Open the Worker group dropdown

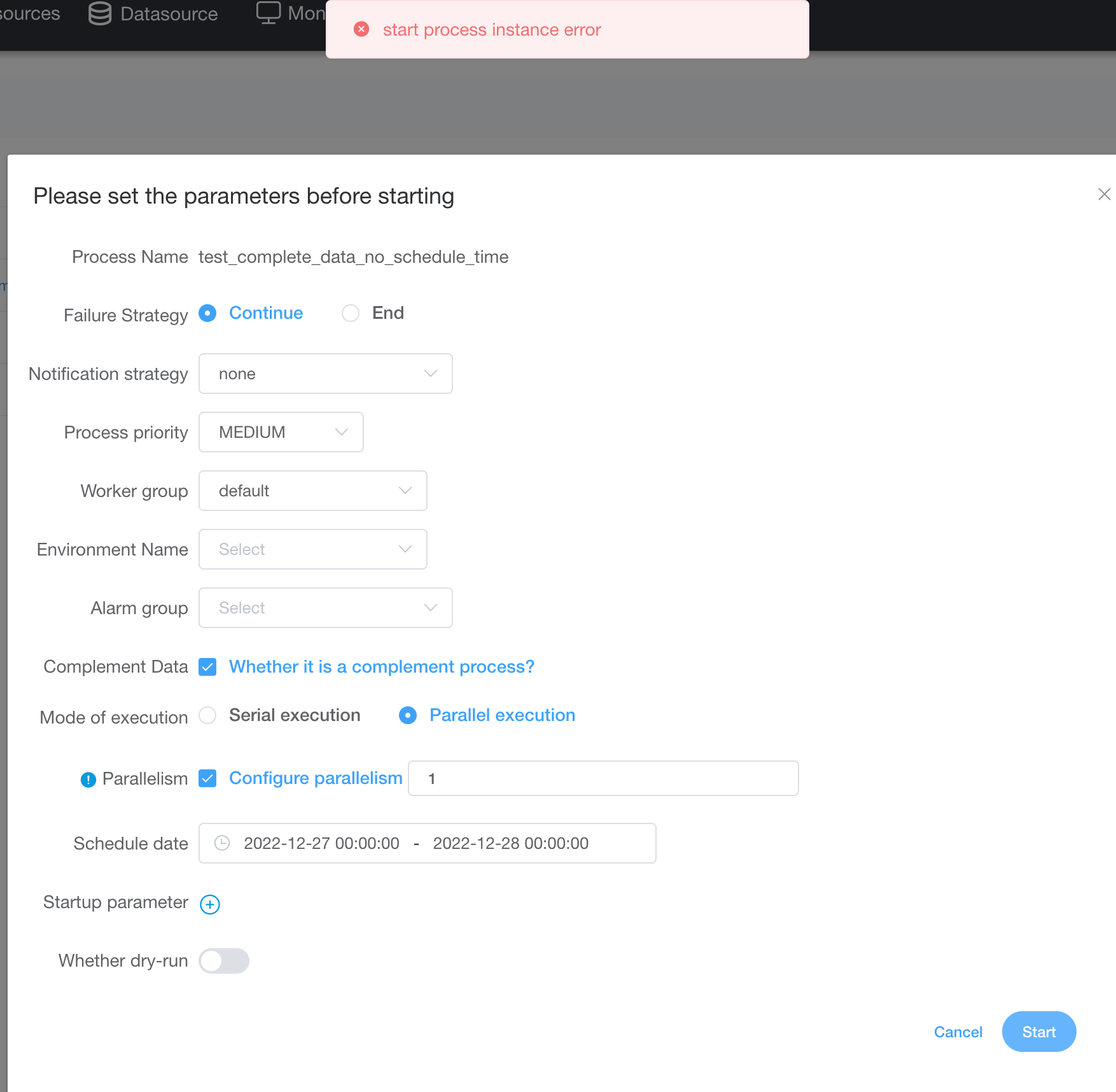(312, 491)
